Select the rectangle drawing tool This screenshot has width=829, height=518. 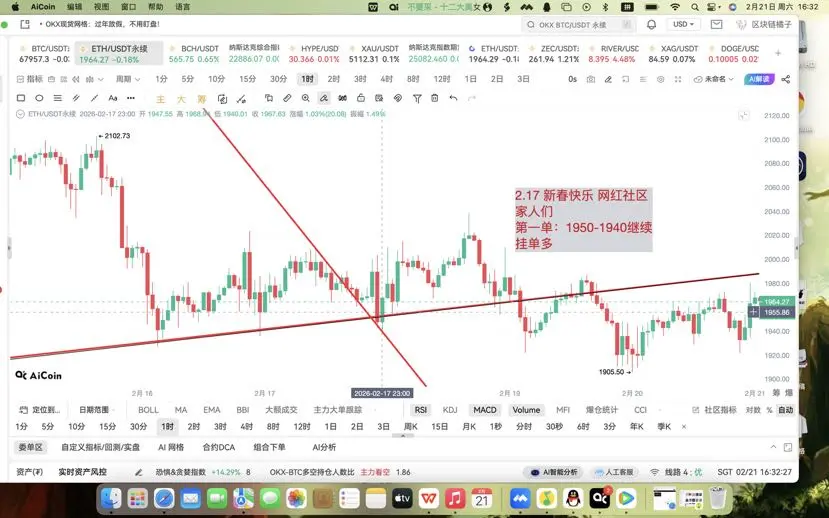21,98
